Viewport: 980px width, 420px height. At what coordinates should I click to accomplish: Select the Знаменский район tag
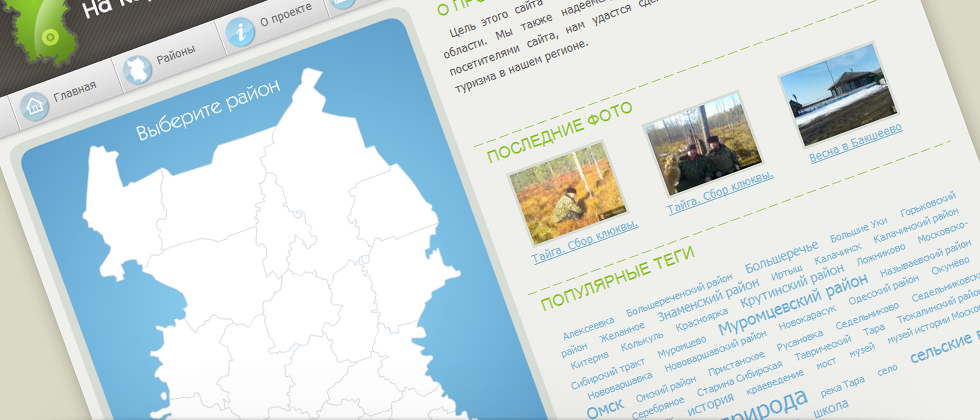[x=708, y=298]
